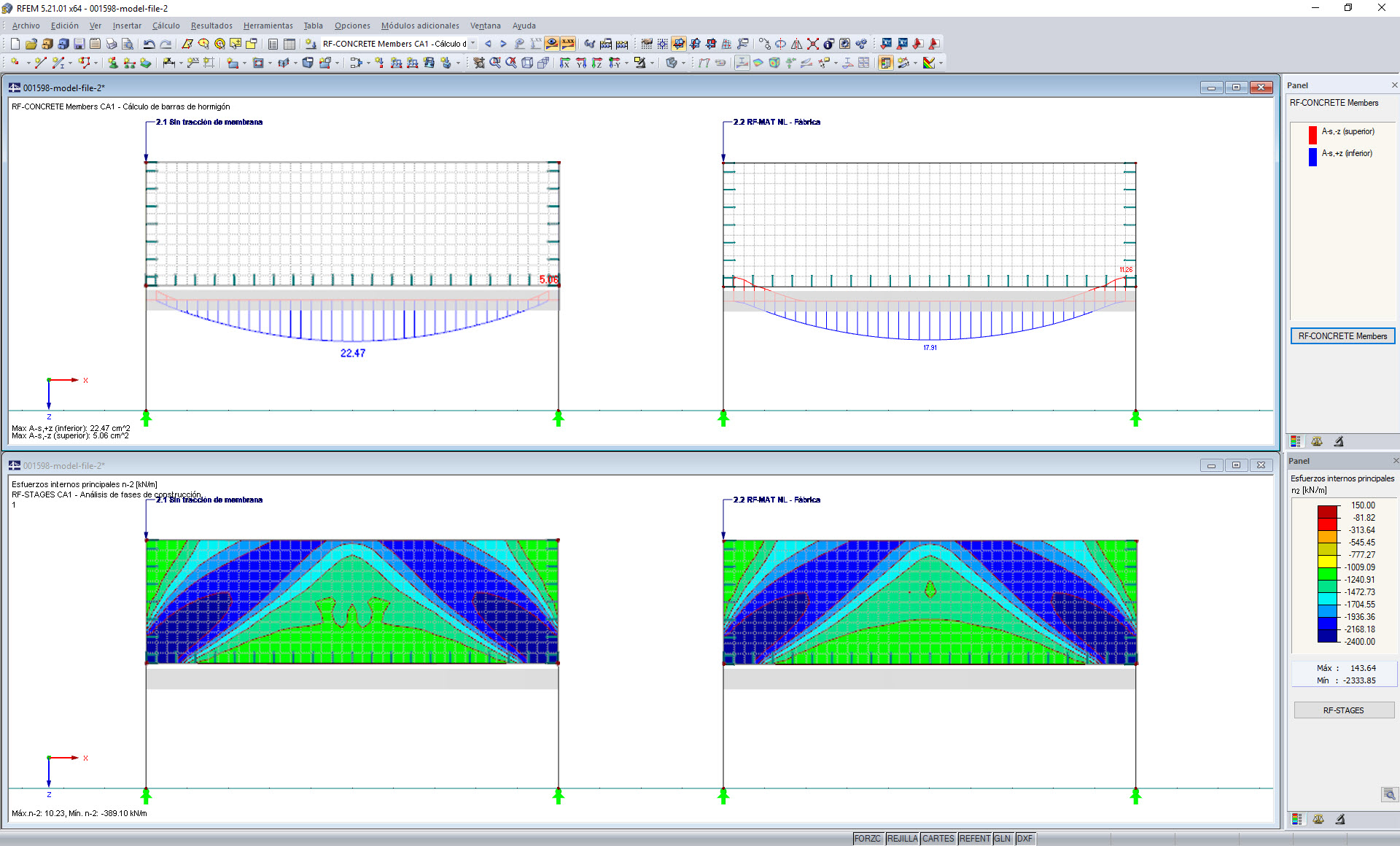Toggle the show results eye button
The height and width of the screenshot is (846, 1400).
552,44
